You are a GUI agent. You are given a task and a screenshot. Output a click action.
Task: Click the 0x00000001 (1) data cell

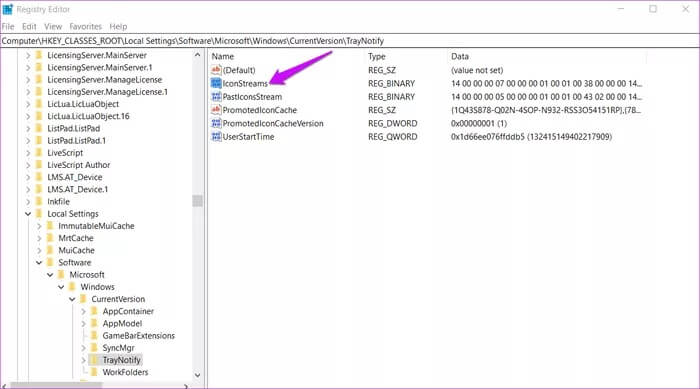pos(479,123)
